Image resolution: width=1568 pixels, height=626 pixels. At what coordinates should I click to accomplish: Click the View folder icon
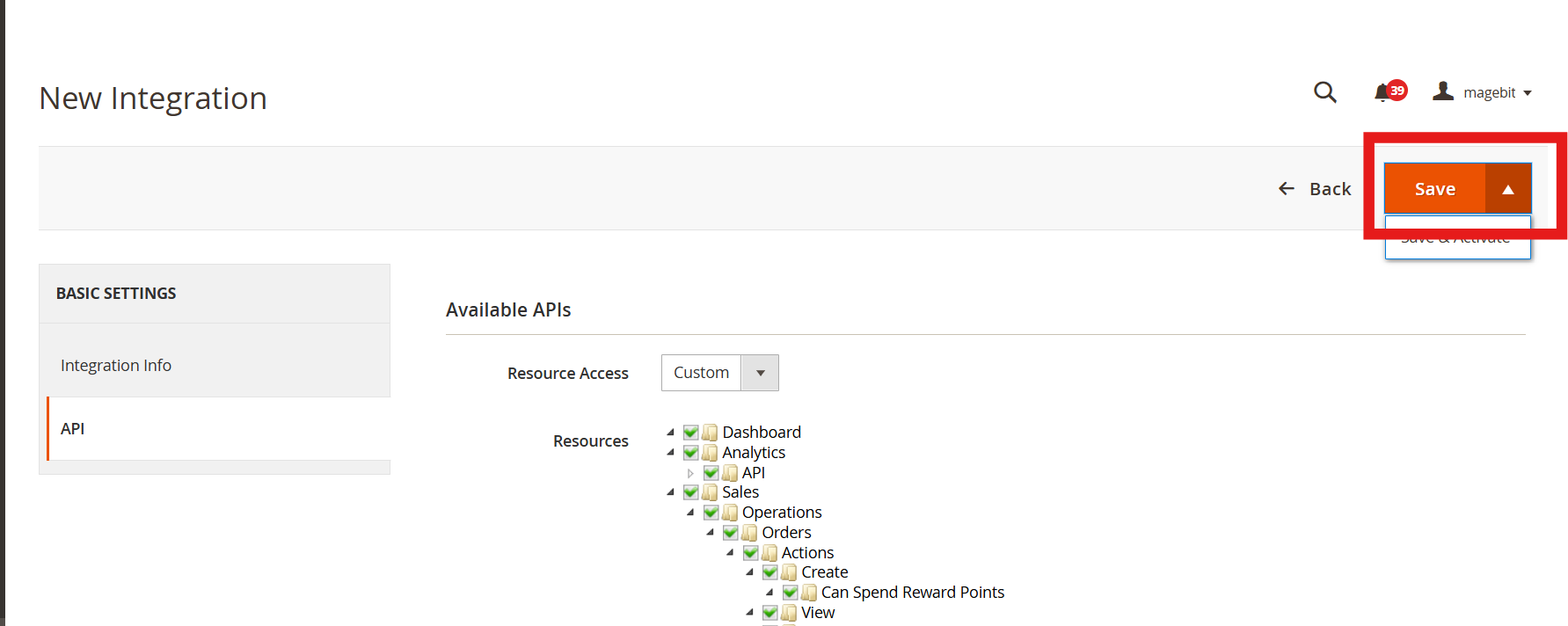pos(789,613)
